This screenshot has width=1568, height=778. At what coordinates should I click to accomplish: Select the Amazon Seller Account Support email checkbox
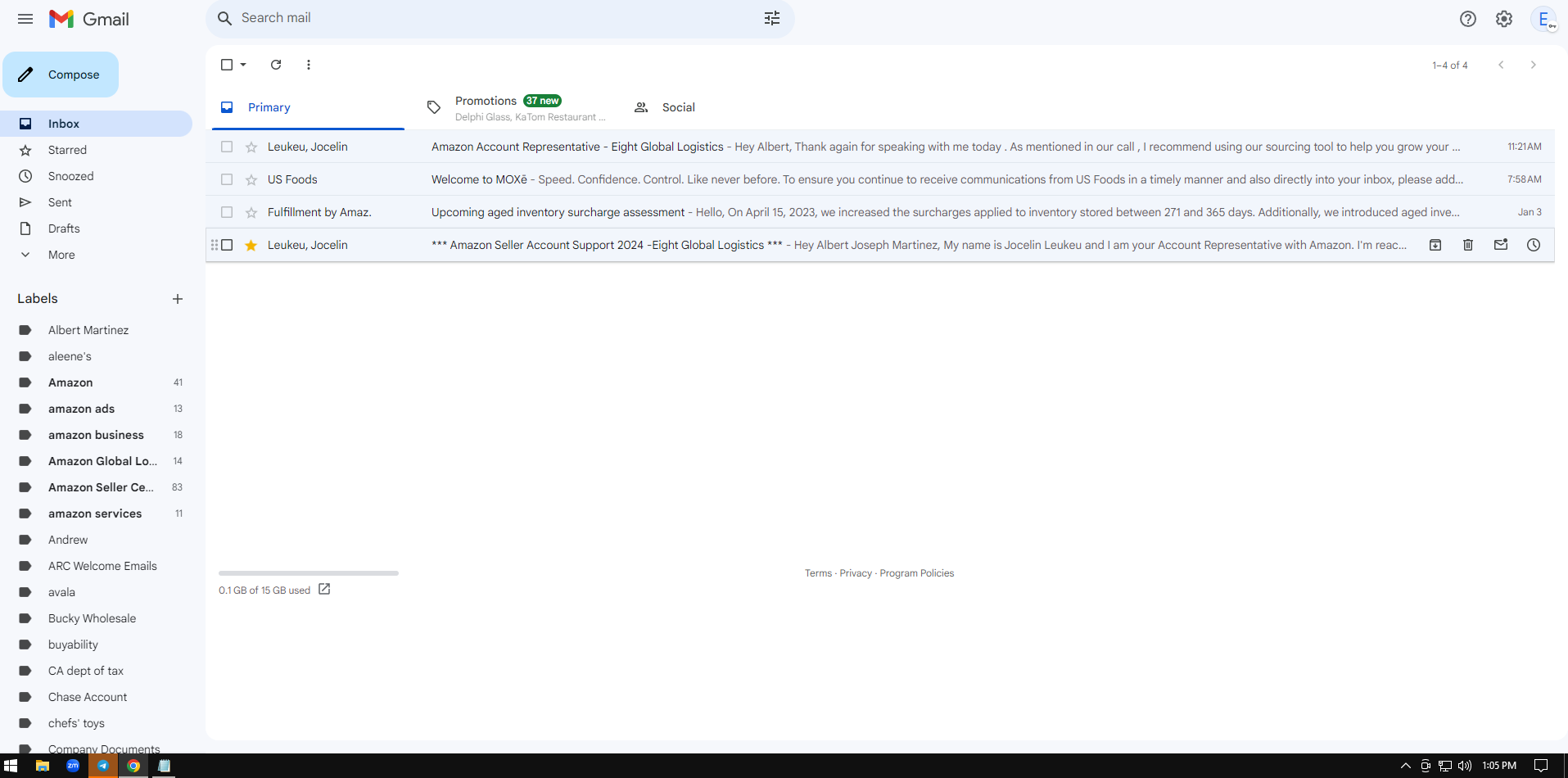227,245
